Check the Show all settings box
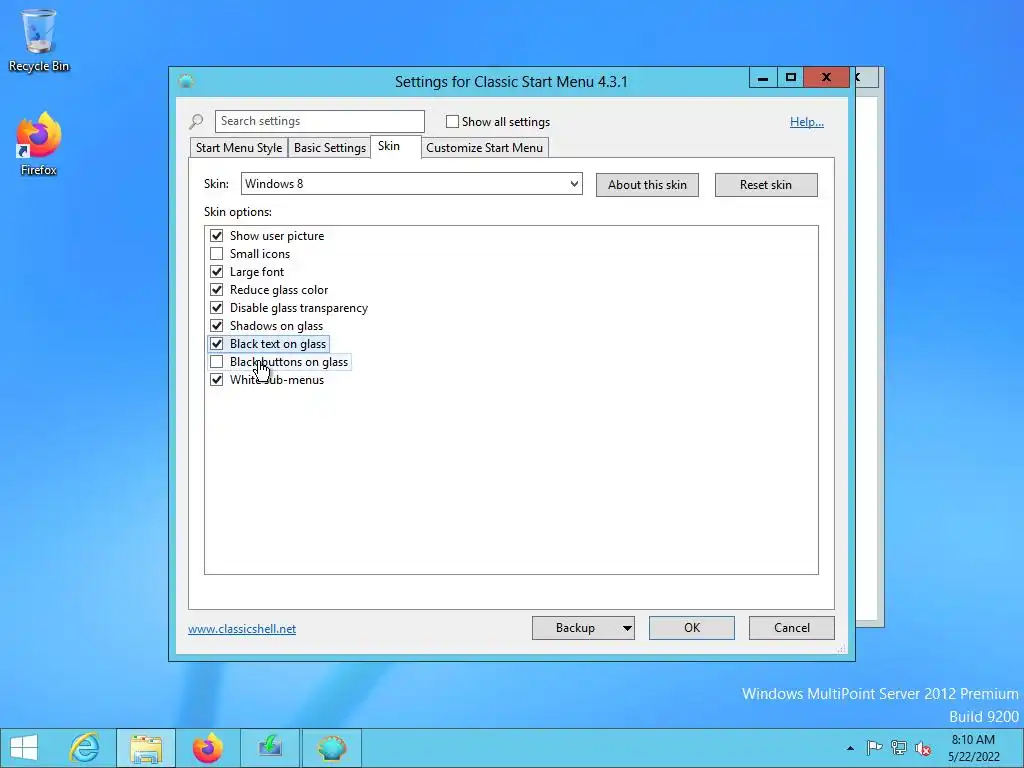The image size is (1024, 768). click(x=452, y=121)
